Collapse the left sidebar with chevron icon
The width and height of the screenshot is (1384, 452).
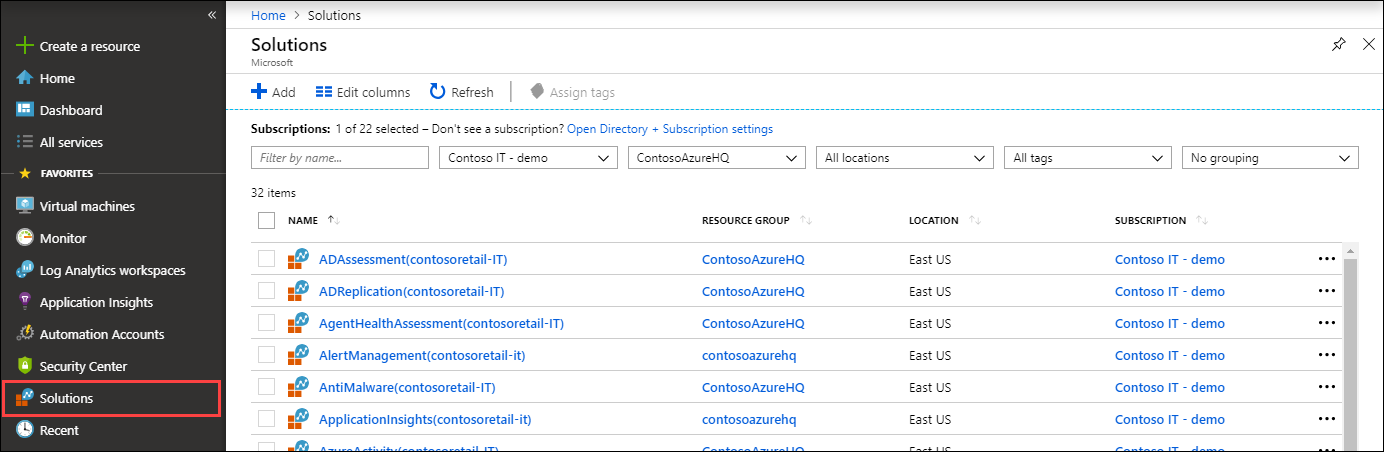[212, 15]
